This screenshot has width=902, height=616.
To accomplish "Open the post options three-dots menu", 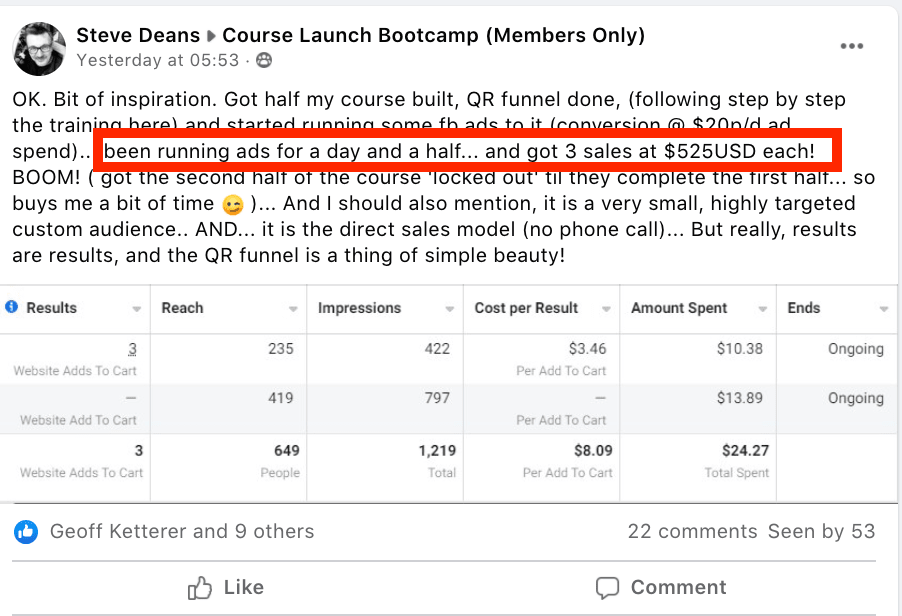I will coord(851,46).
